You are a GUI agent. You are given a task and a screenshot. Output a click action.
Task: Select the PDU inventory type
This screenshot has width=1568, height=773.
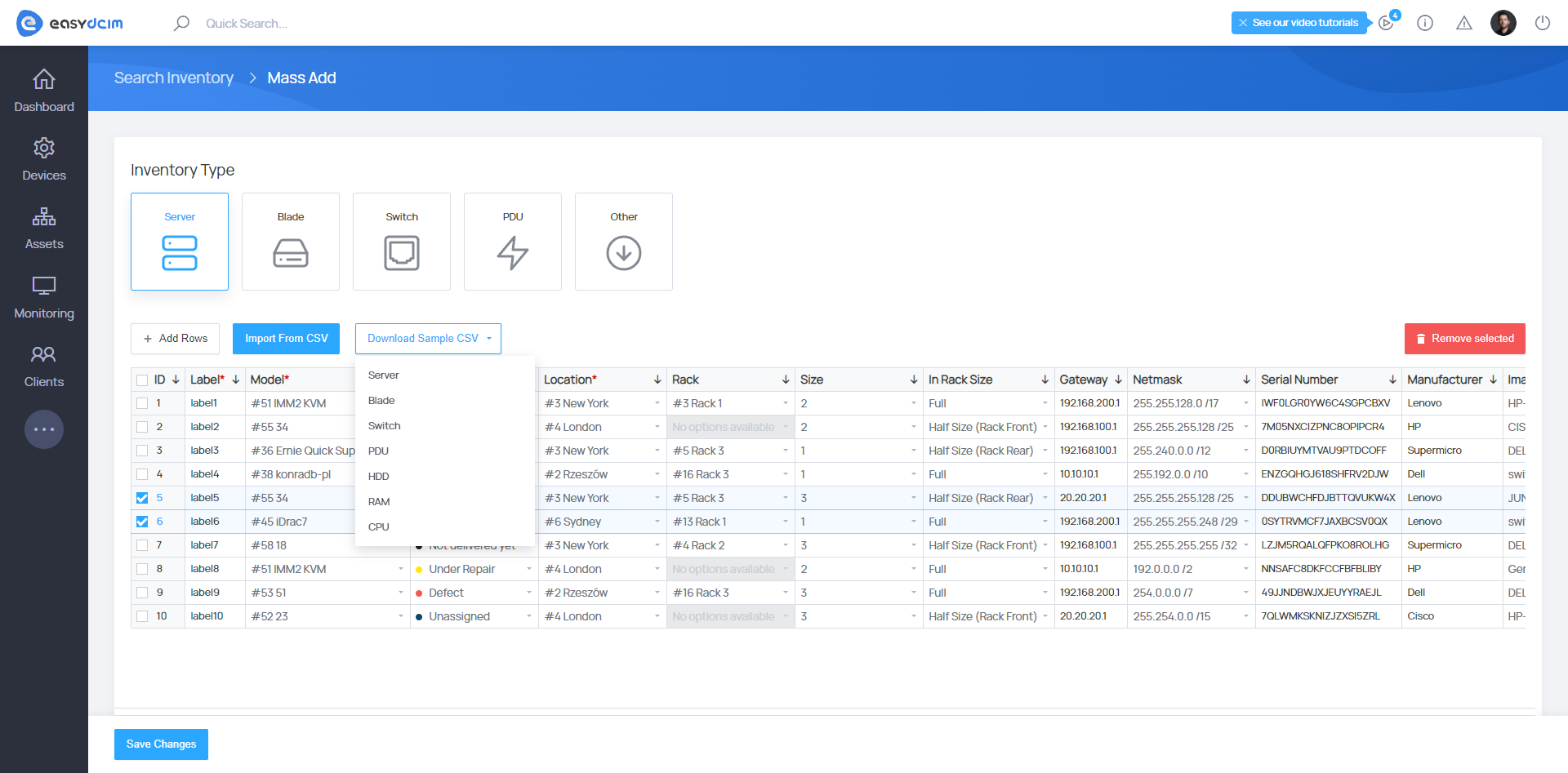coord(513,242)
